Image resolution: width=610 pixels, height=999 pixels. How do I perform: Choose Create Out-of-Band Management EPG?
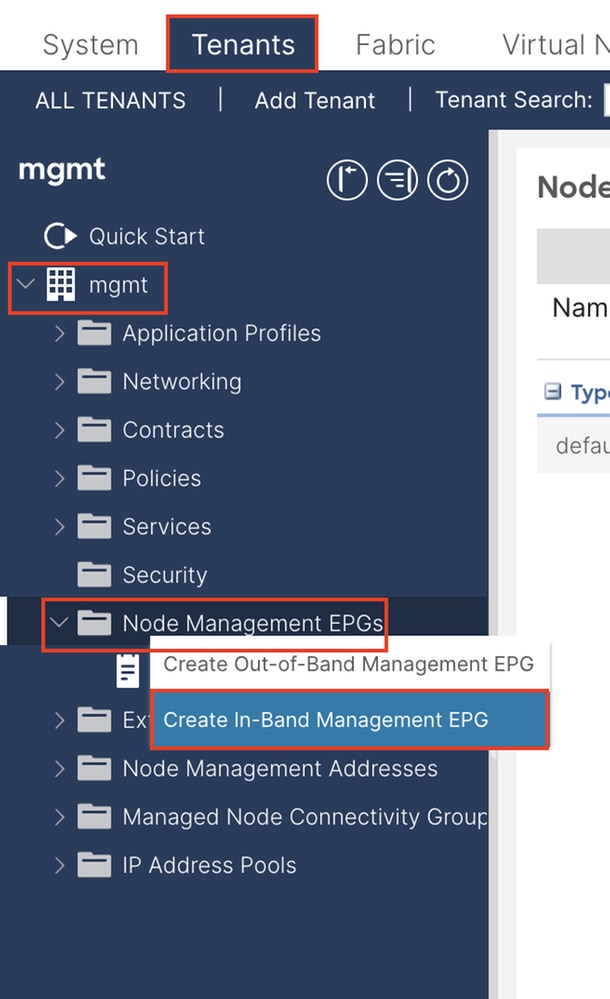pos(348,664)
